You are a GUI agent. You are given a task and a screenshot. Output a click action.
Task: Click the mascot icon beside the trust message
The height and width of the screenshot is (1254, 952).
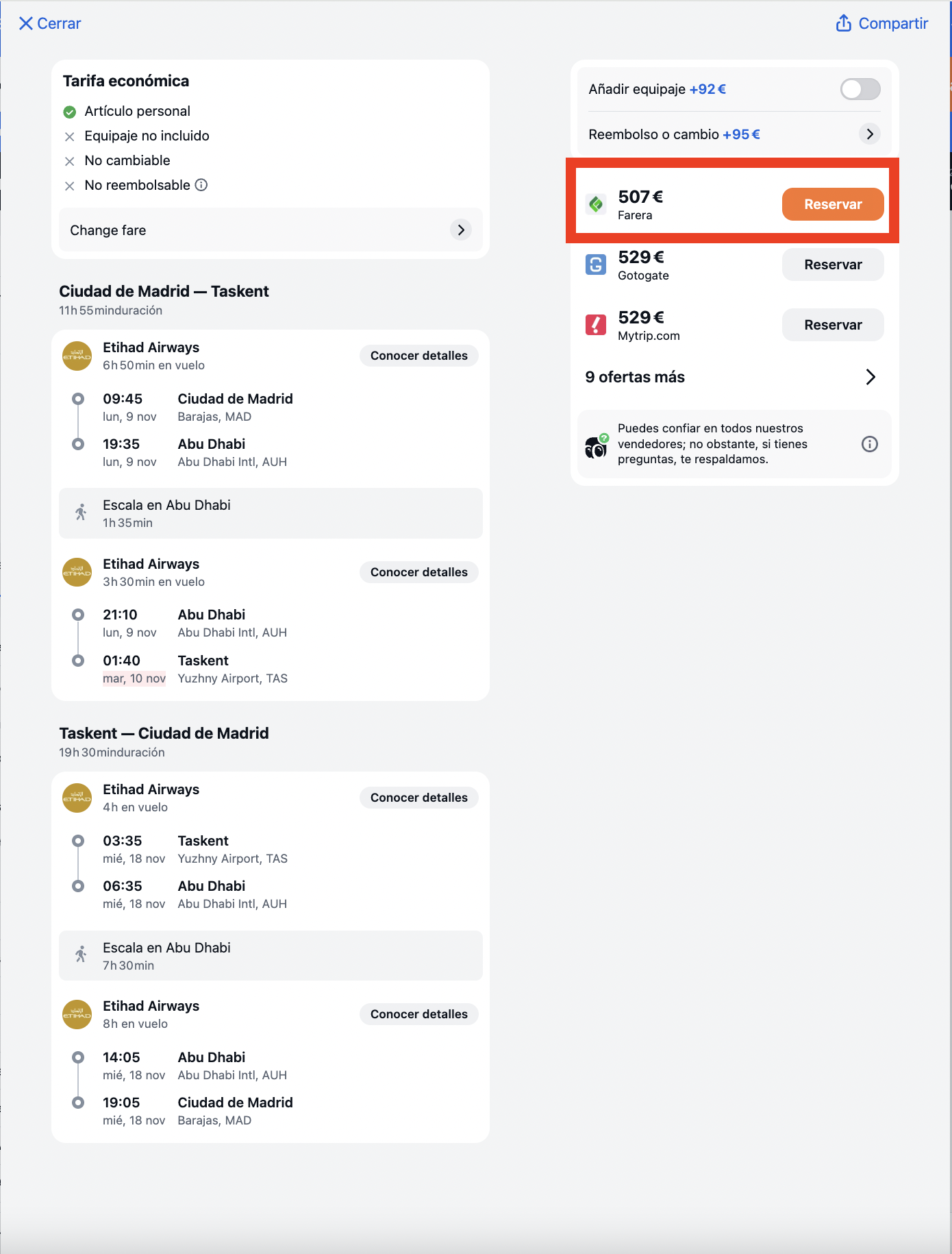[x=596, y=446]
